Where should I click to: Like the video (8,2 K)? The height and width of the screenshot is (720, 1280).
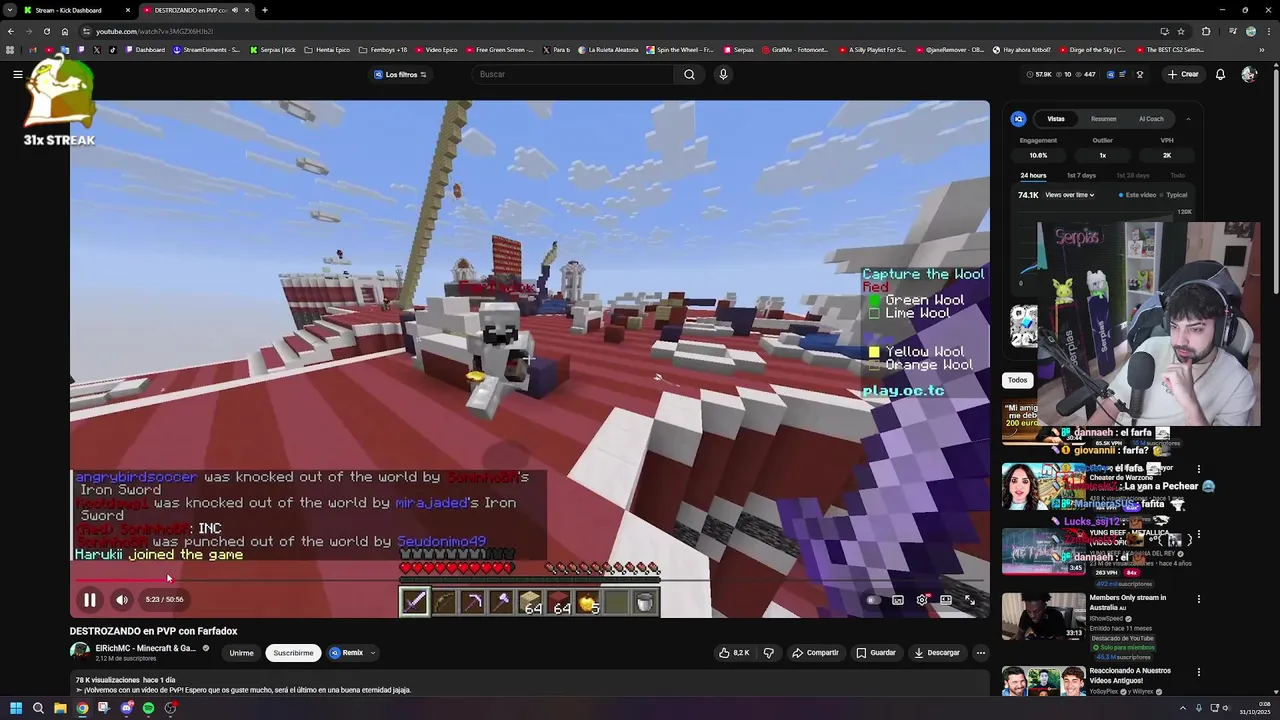(x=734, y=653)
